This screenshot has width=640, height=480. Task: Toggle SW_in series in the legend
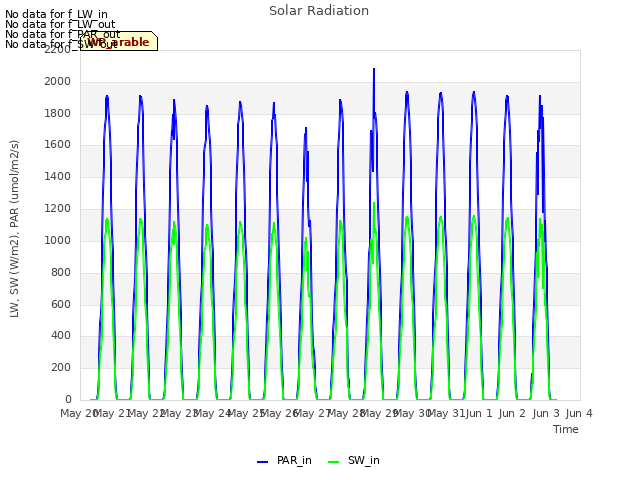point(354,461)
